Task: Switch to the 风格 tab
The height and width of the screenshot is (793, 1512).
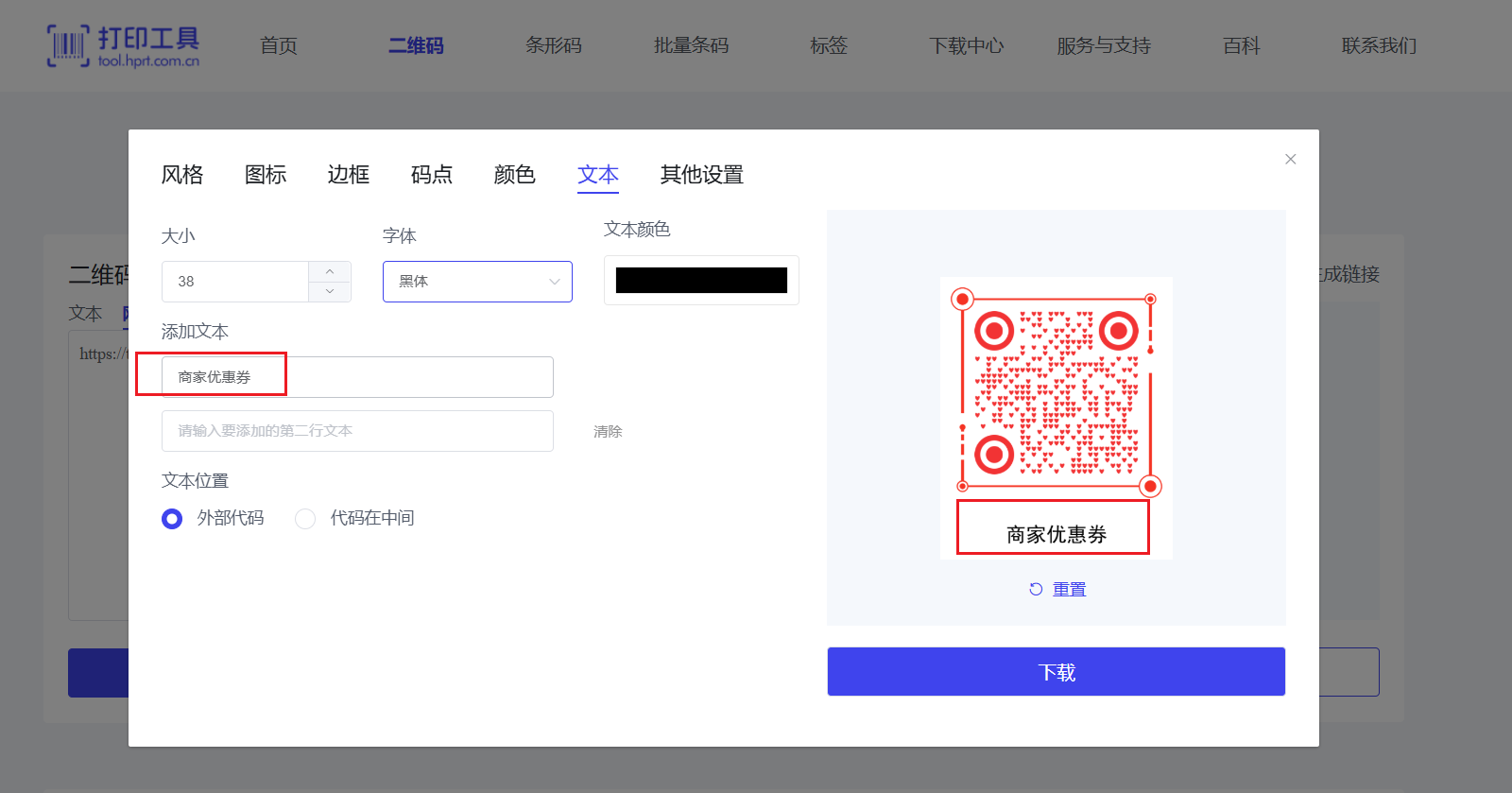Action: click(x=182, y=175)
